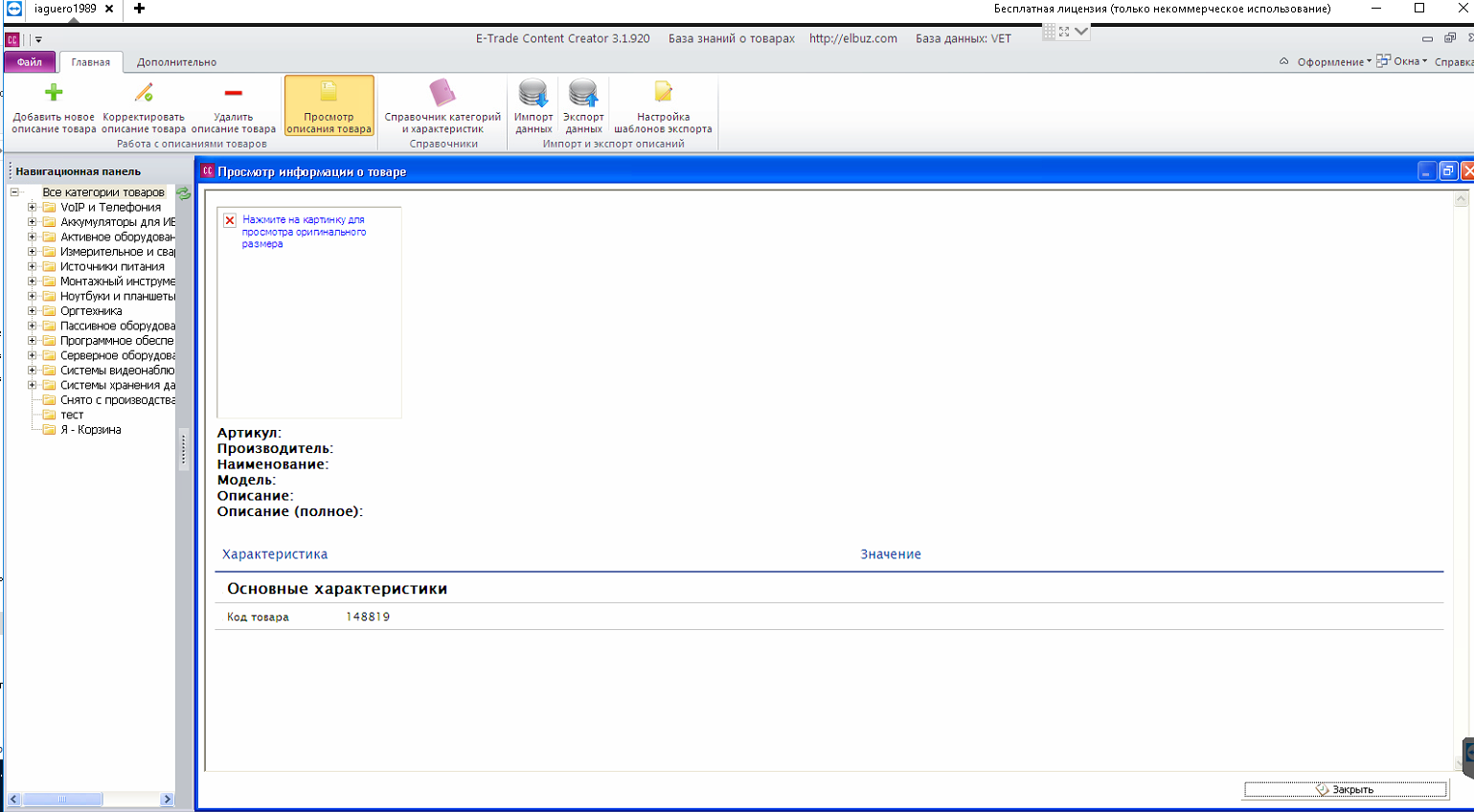Click the grid grip icon of the remote toolbar

(1050, 32)
